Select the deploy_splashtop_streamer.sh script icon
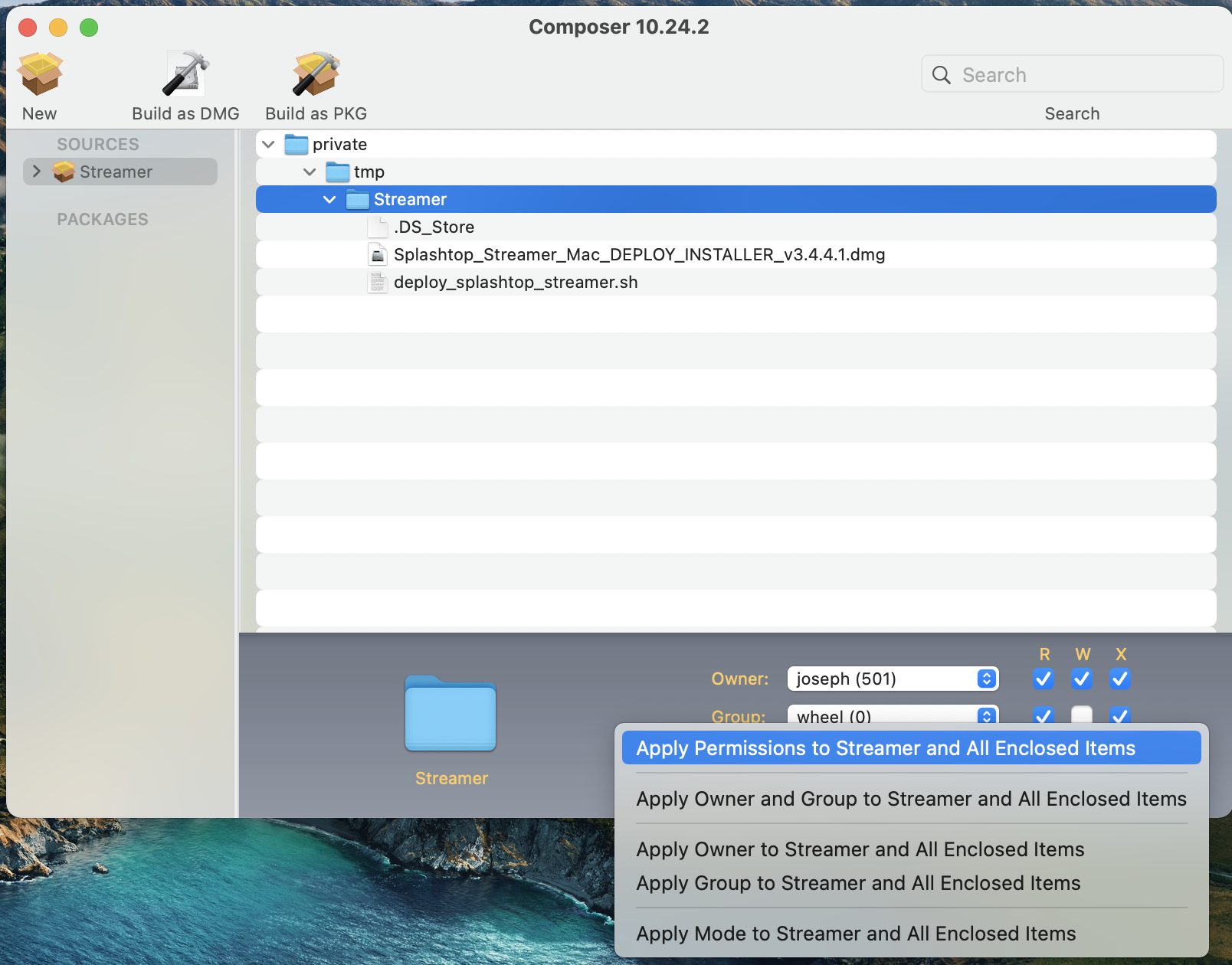This screenshot has width=1232, height=965. [x=378, y=282]
